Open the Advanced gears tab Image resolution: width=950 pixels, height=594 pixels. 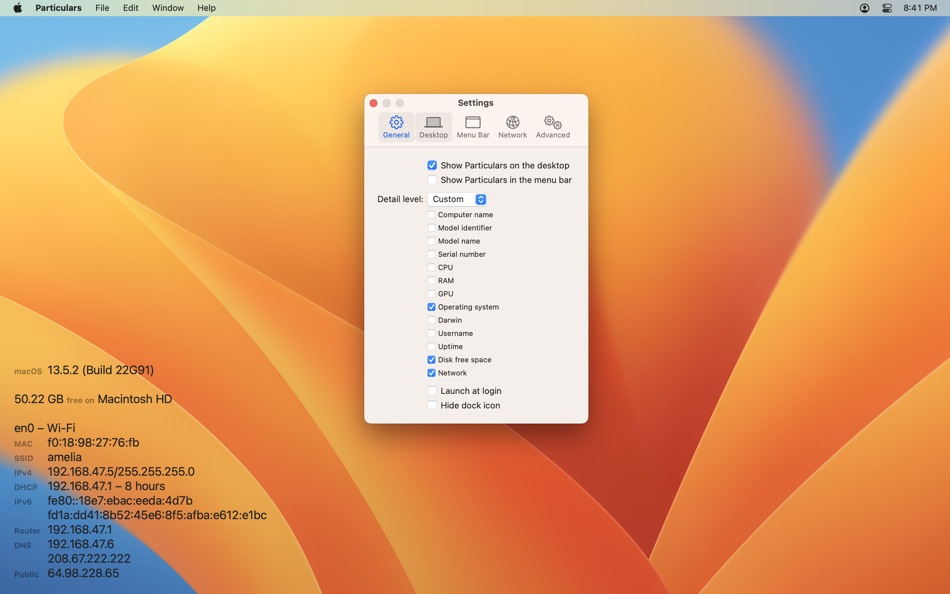click(553, 127)
